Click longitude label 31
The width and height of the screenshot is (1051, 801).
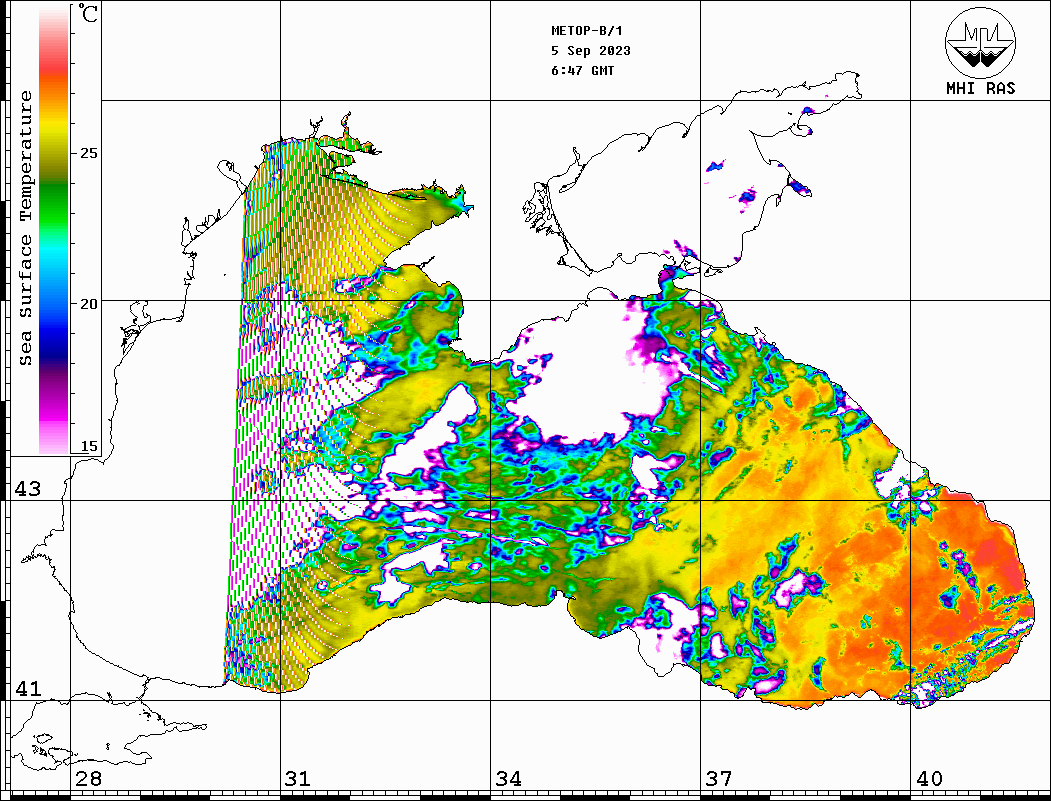coord(298,779)
